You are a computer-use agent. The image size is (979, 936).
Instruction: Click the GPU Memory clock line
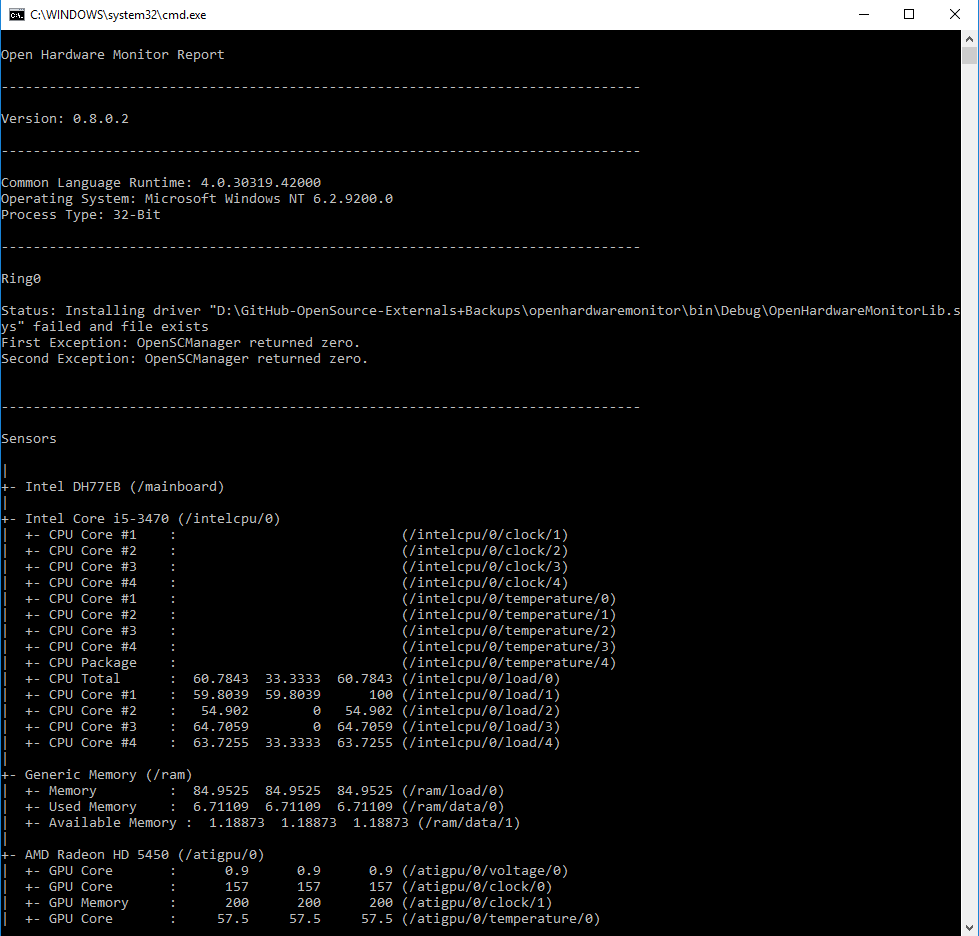point(200,902)
